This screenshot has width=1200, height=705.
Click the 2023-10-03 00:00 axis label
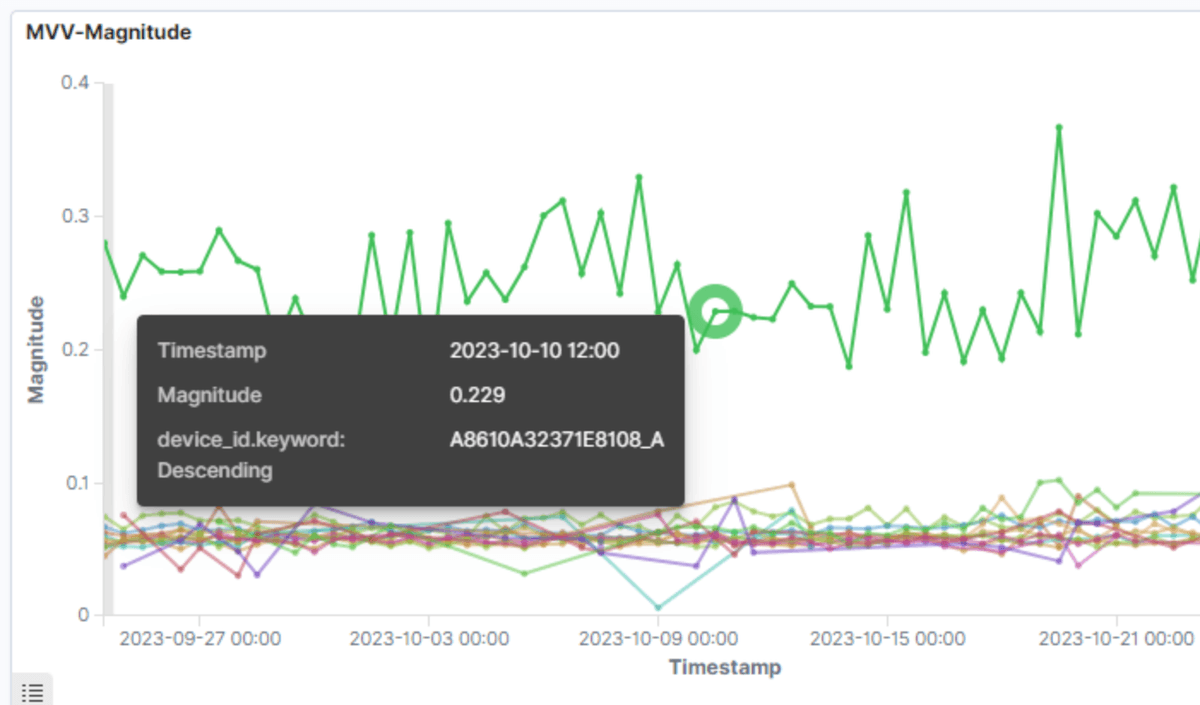pyautogui.click(x=428, y=639)
